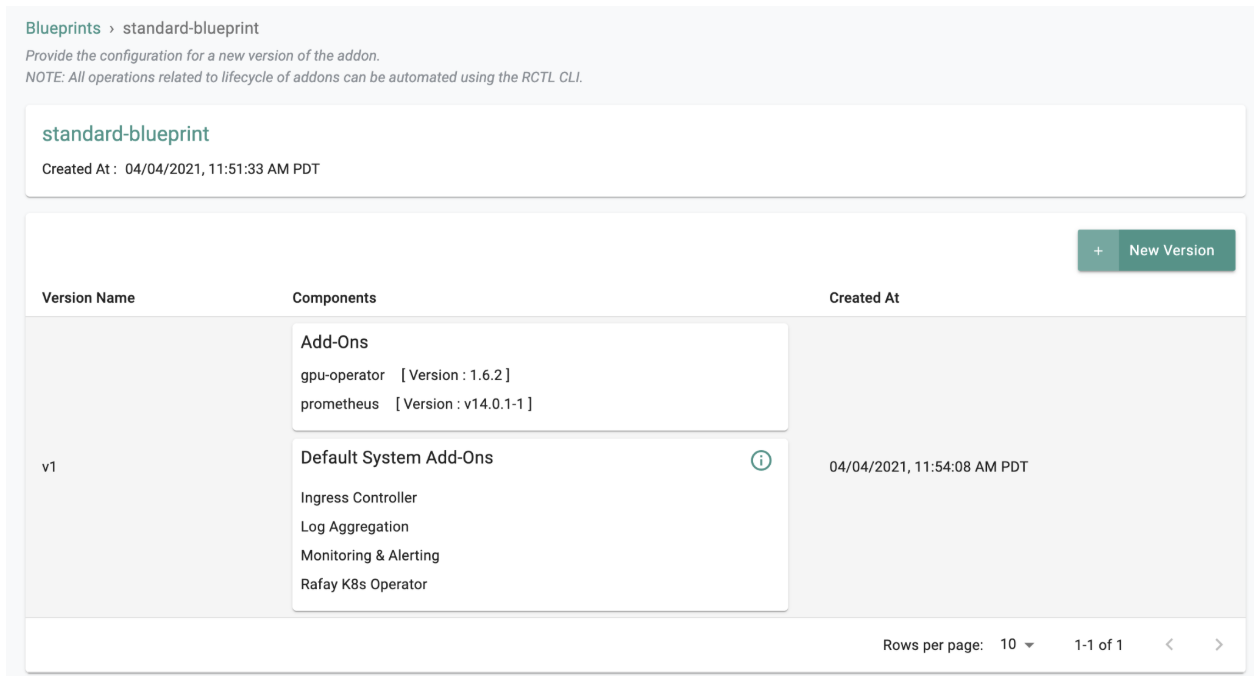Click the gpu-operator add-on entry

pyautogui.click(x=406, y=375)
